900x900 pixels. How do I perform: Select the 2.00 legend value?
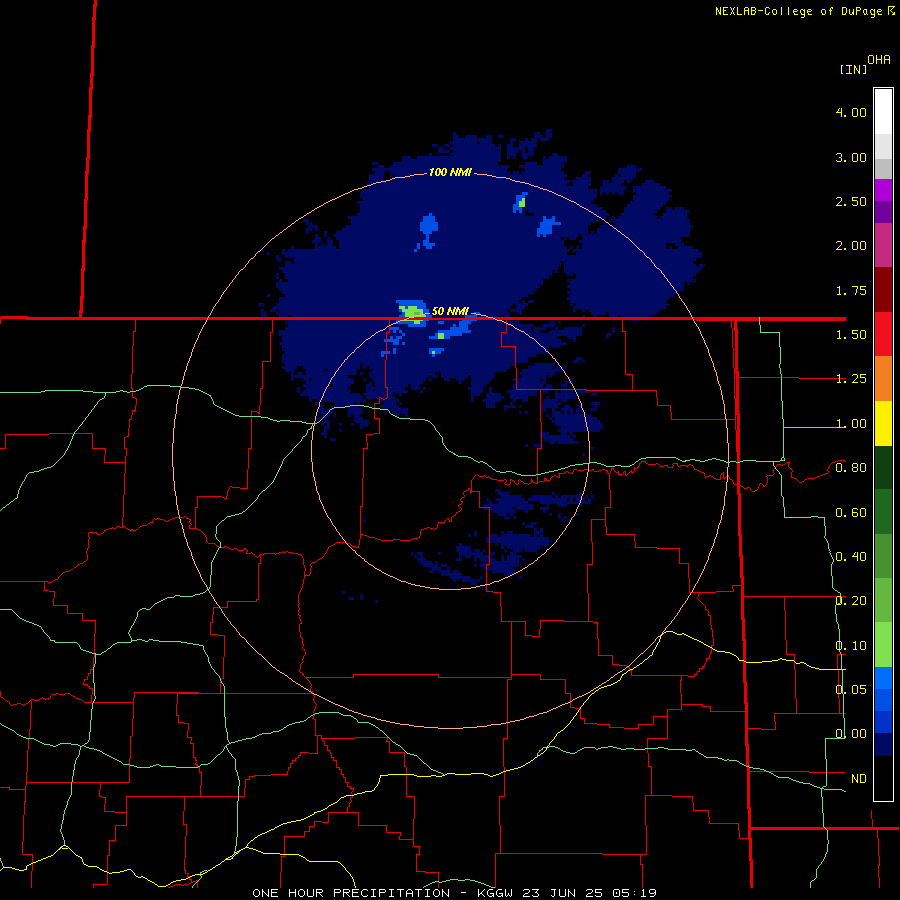851,246
